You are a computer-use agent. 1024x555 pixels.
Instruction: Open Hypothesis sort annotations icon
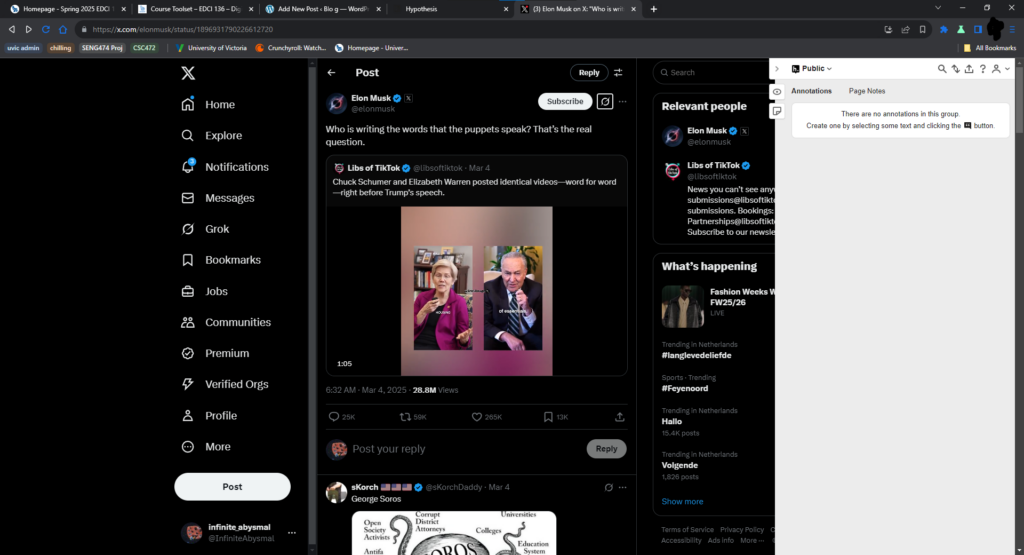[x=955, y=69]
